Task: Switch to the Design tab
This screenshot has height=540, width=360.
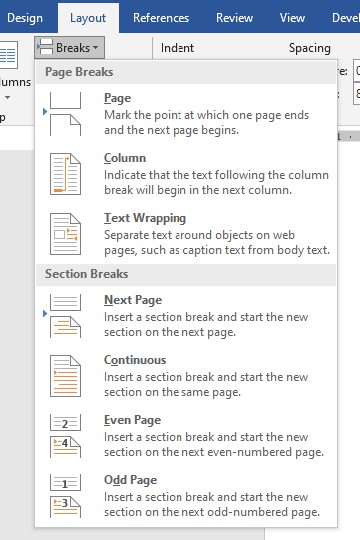Action: pos(25,18)
